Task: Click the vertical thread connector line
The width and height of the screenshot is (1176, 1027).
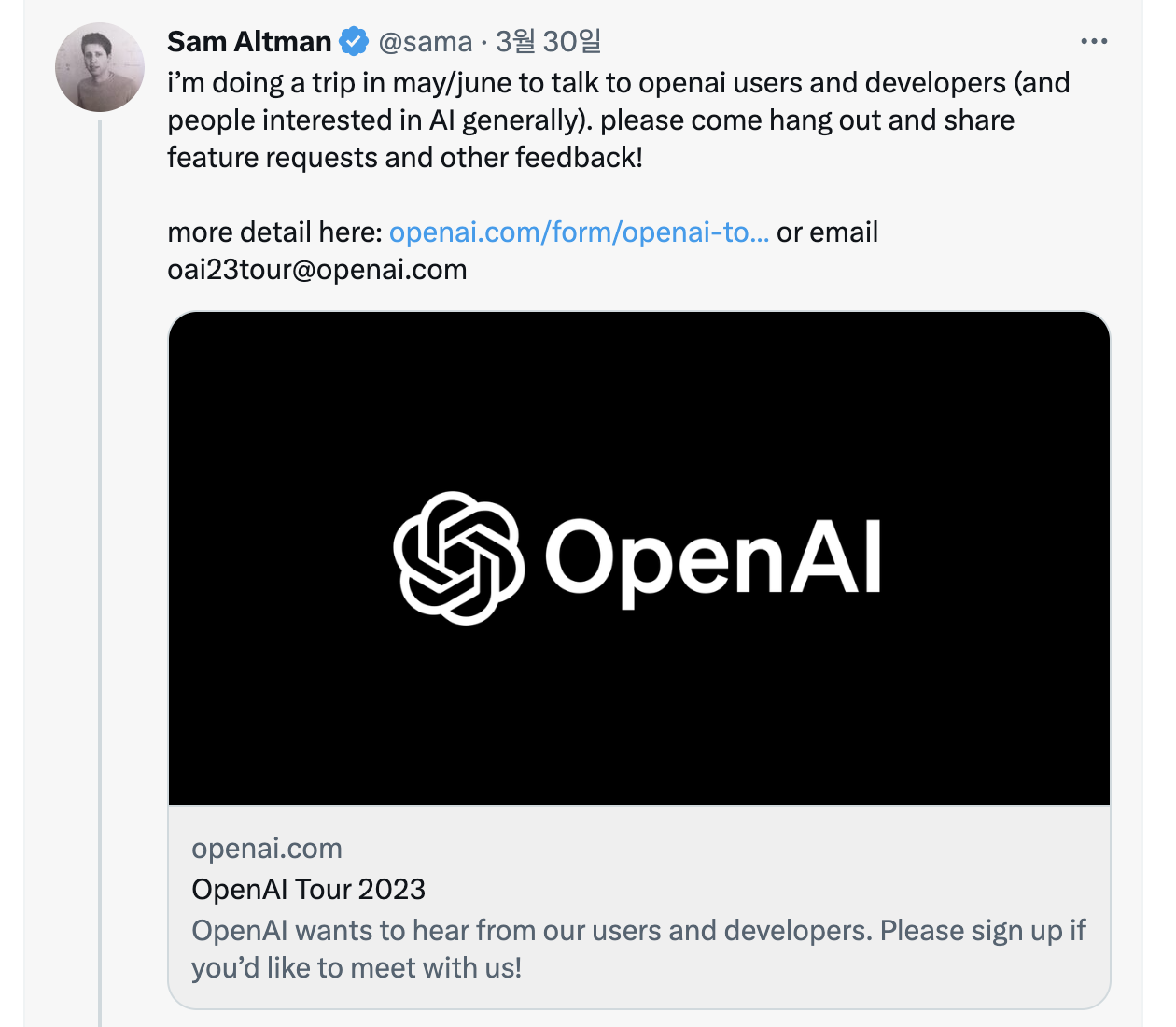Action: 100,560
